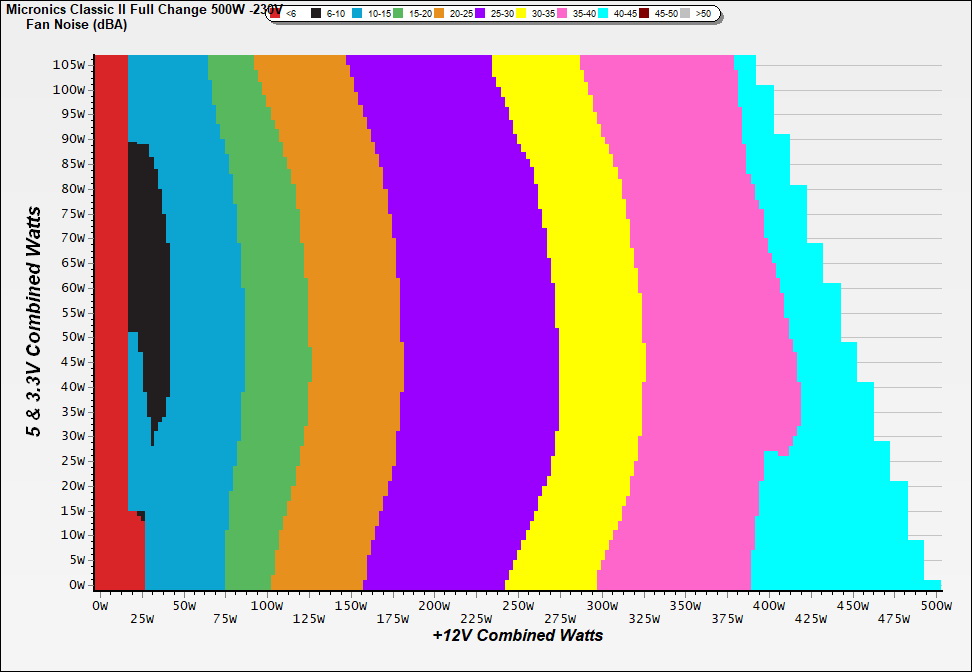Click the green 15-20 legend swatch
This screenshot has height=672, width=972.
(x=398, y=14)
